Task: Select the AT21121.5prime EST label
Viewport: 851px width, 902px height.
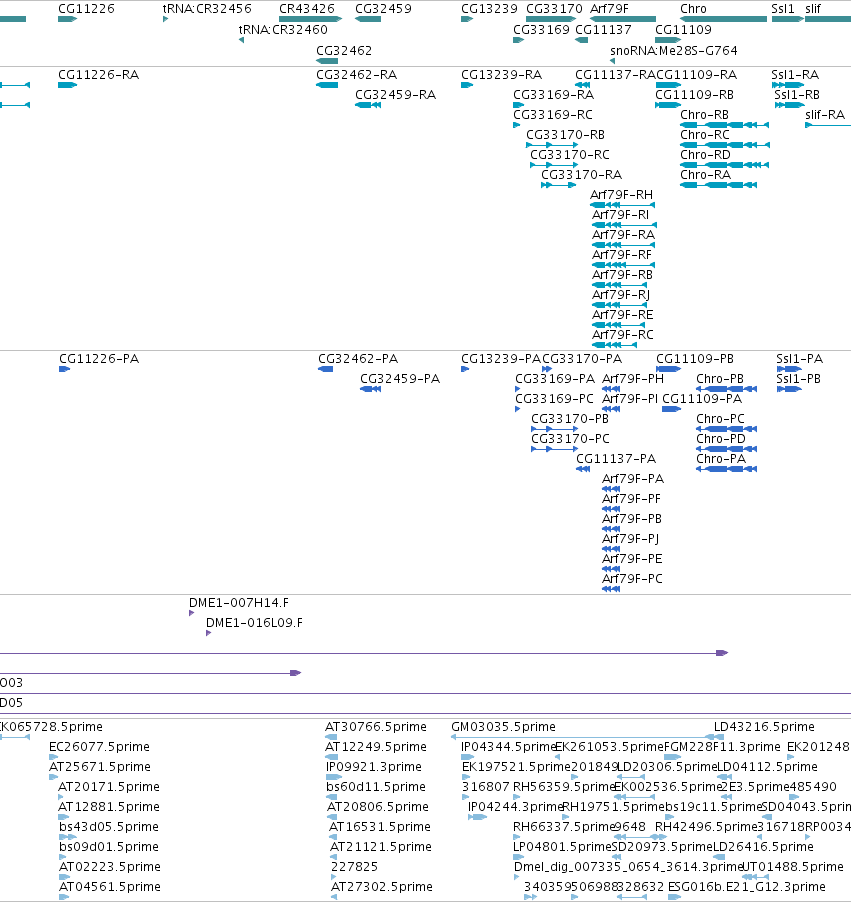Action: [x=380, y=847]
